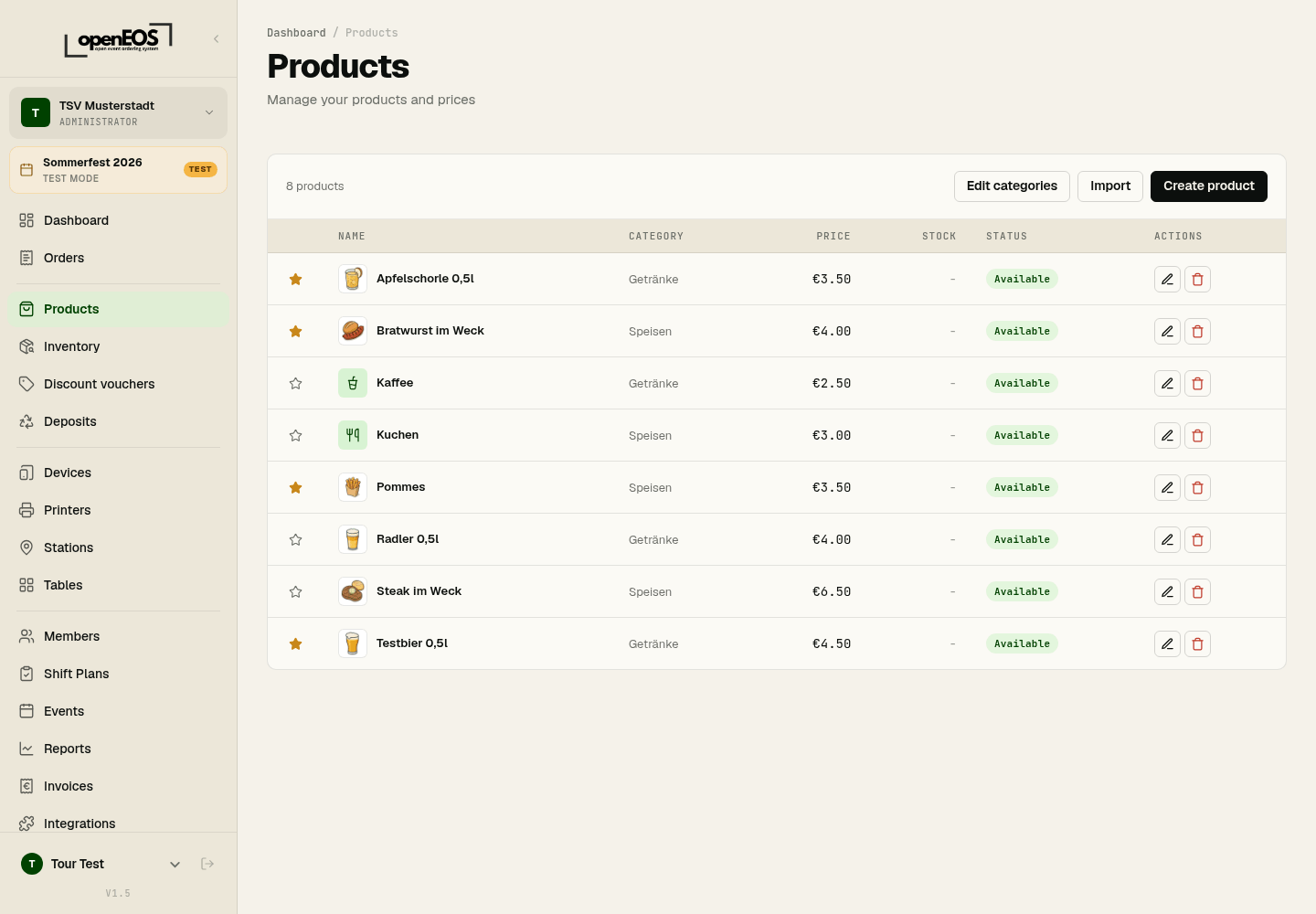This screenshot has height=914, width=1316.
Task: Open Stations in the sidebar
Action: point(118,547)
